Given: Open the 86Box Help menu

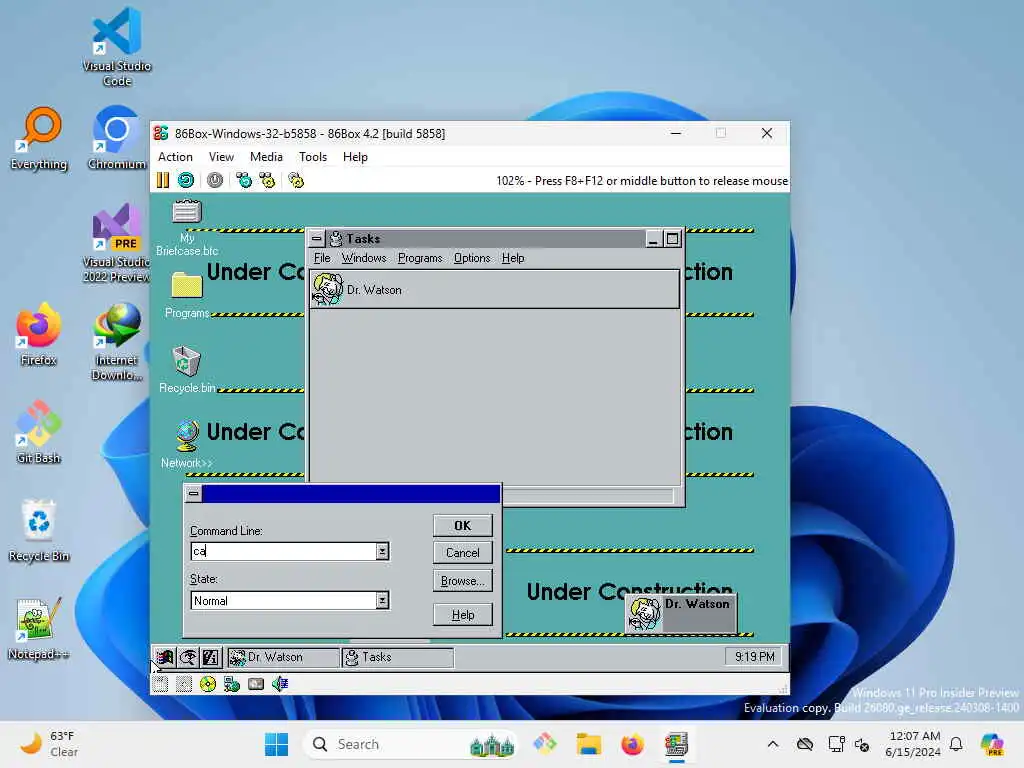Looking at the screenshot, I should (x=355, y=157).
